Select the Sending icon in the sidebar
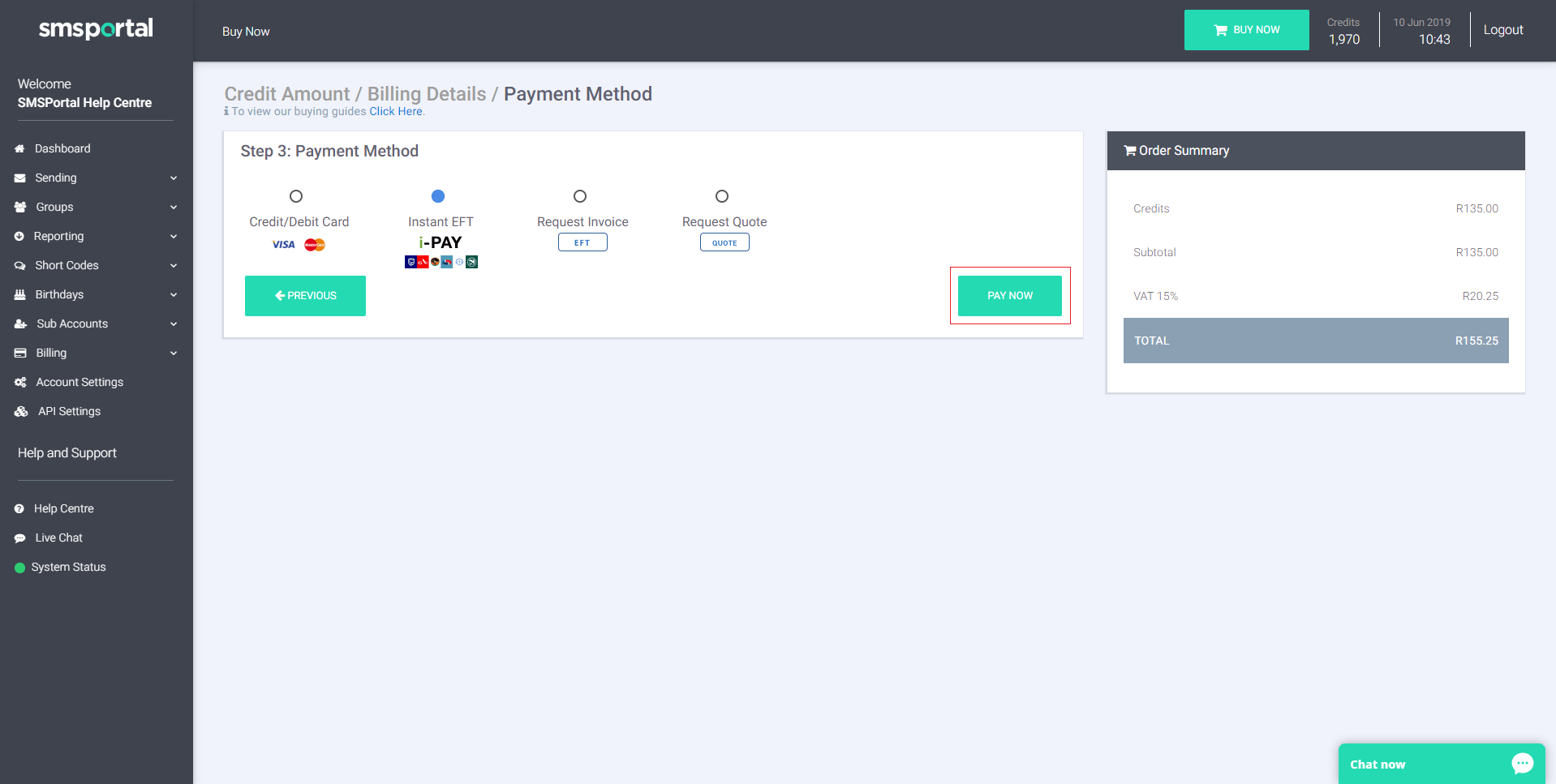 (x=19, y=178)
